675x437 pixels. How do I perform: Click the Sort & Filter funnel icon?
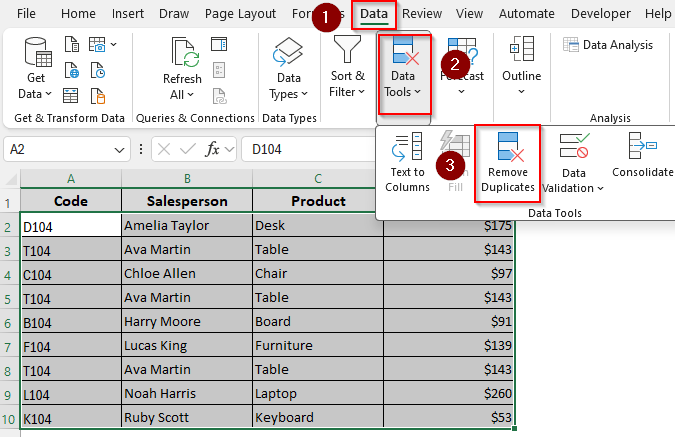[x=347, y=49]
